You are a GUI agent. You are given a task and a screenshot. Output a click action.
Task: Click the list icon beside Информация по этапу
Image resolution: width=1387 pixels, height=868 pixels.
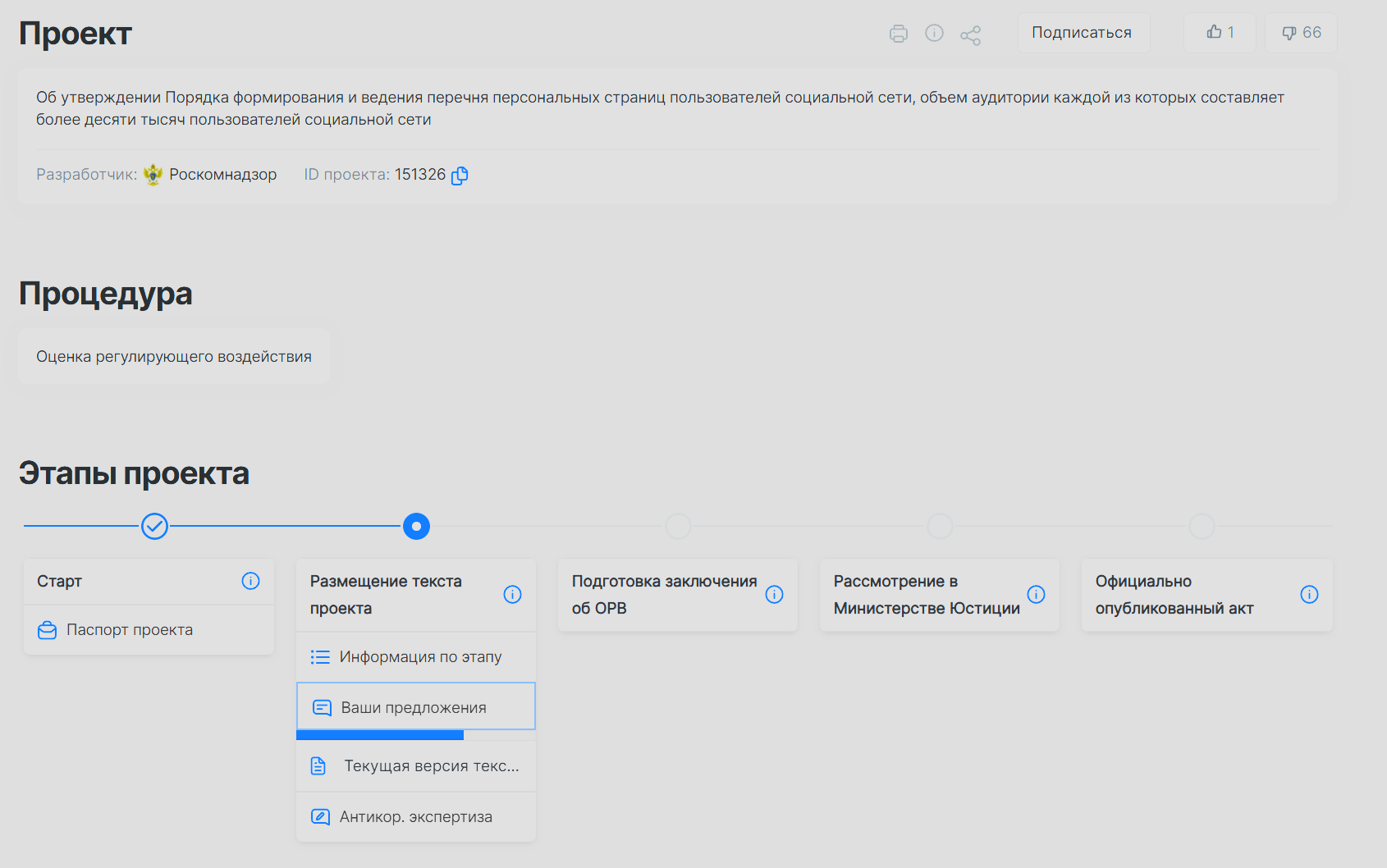[x=320, y=657]
